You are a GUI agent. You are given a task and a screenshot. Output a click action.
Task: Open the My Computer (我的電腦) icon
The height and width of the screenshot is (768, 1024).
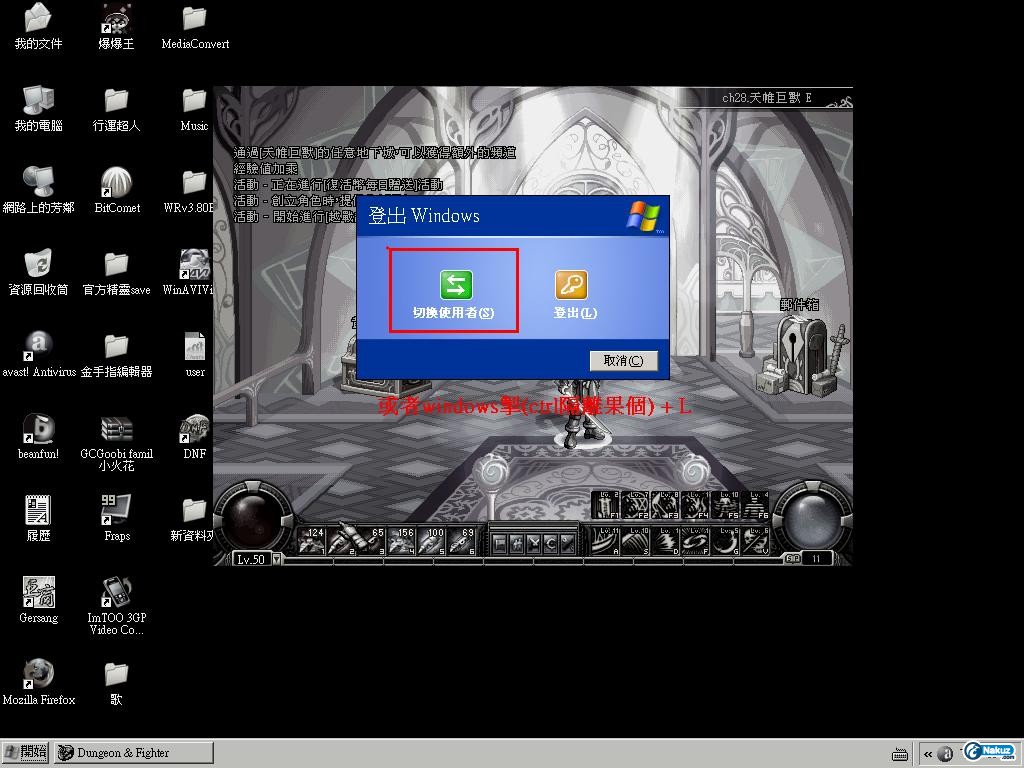click(38, 101)
